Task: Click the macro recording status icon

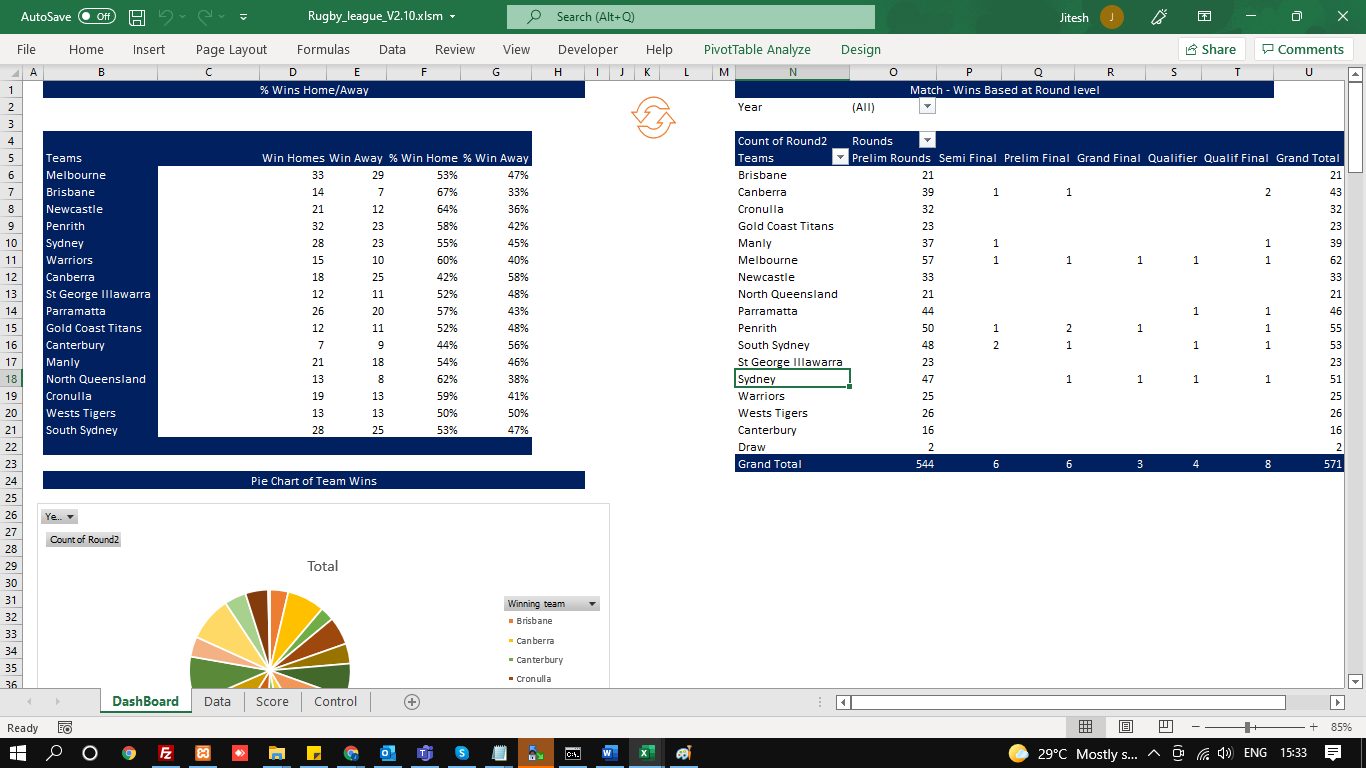Action: pyautogui.click(x=65, y=727)
